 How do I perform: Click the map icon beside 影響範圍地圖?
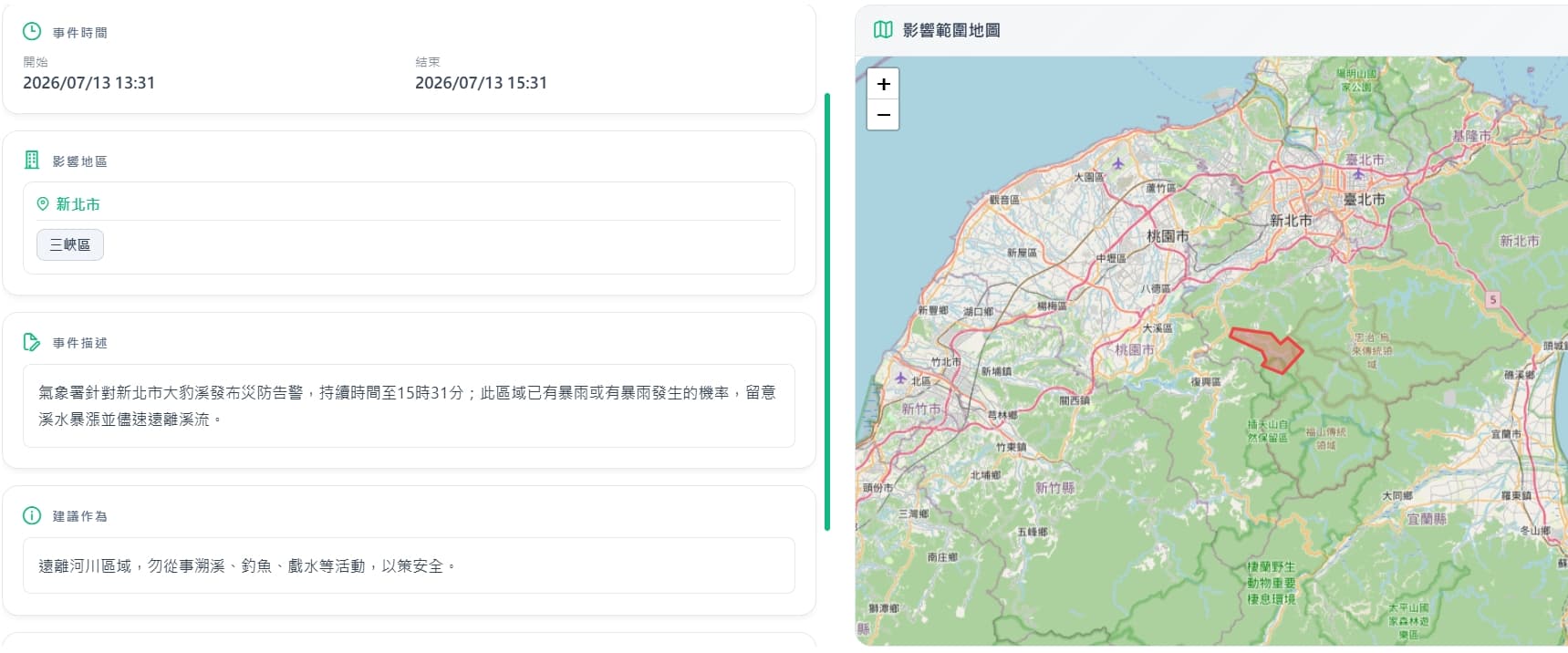(x=883, y=29)
